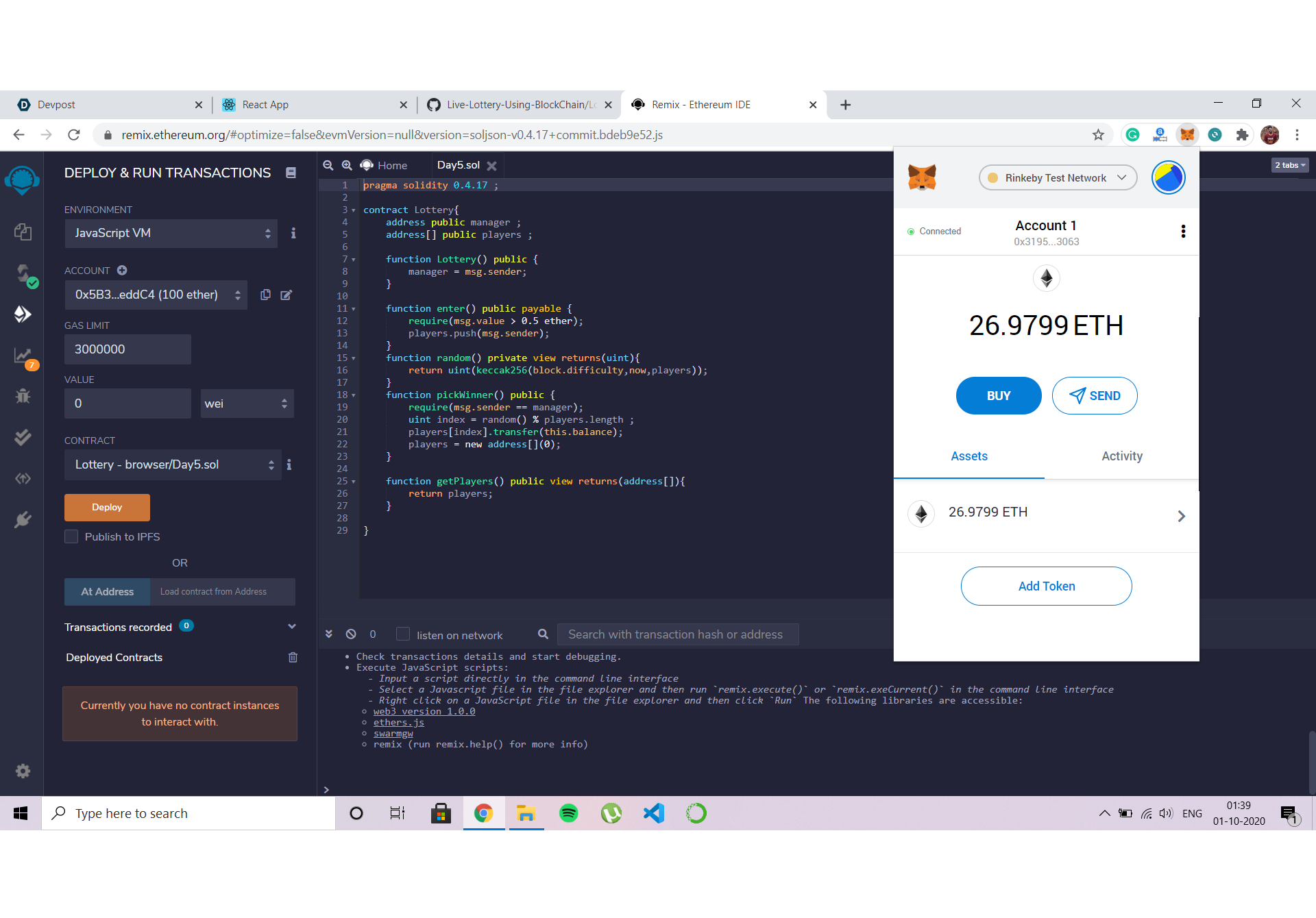Viewport: 1316px width, 918px height.
Task: Click the clear console circle icon
Action: [351, 634]
